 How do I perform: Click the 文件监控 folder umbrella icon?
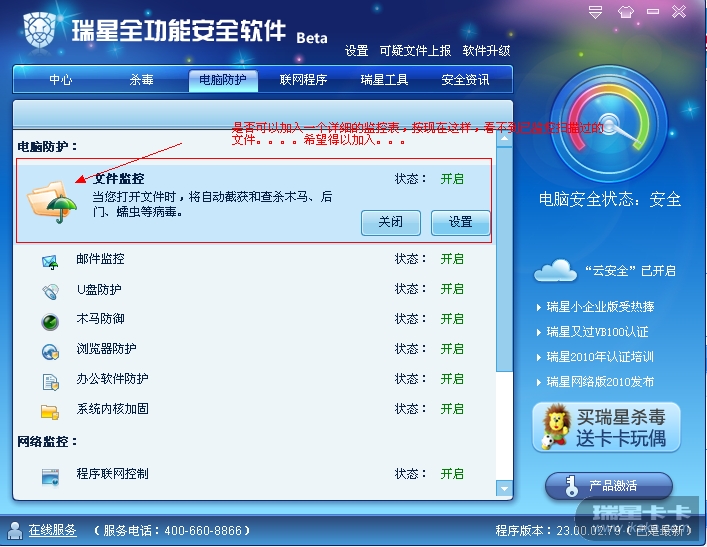point(52,202)
